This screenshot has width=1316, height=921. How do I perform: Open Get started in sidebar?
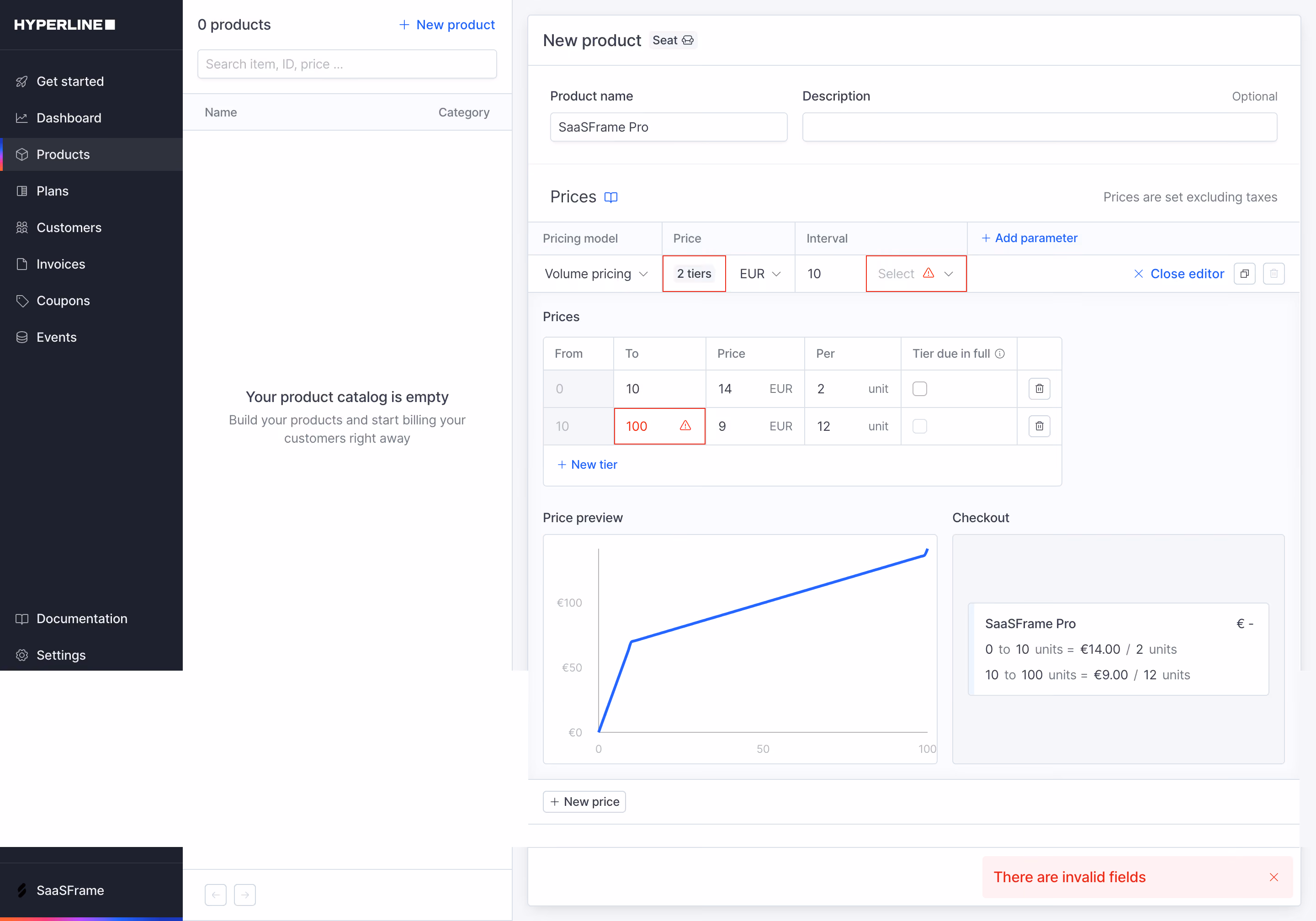click(91, 81)
